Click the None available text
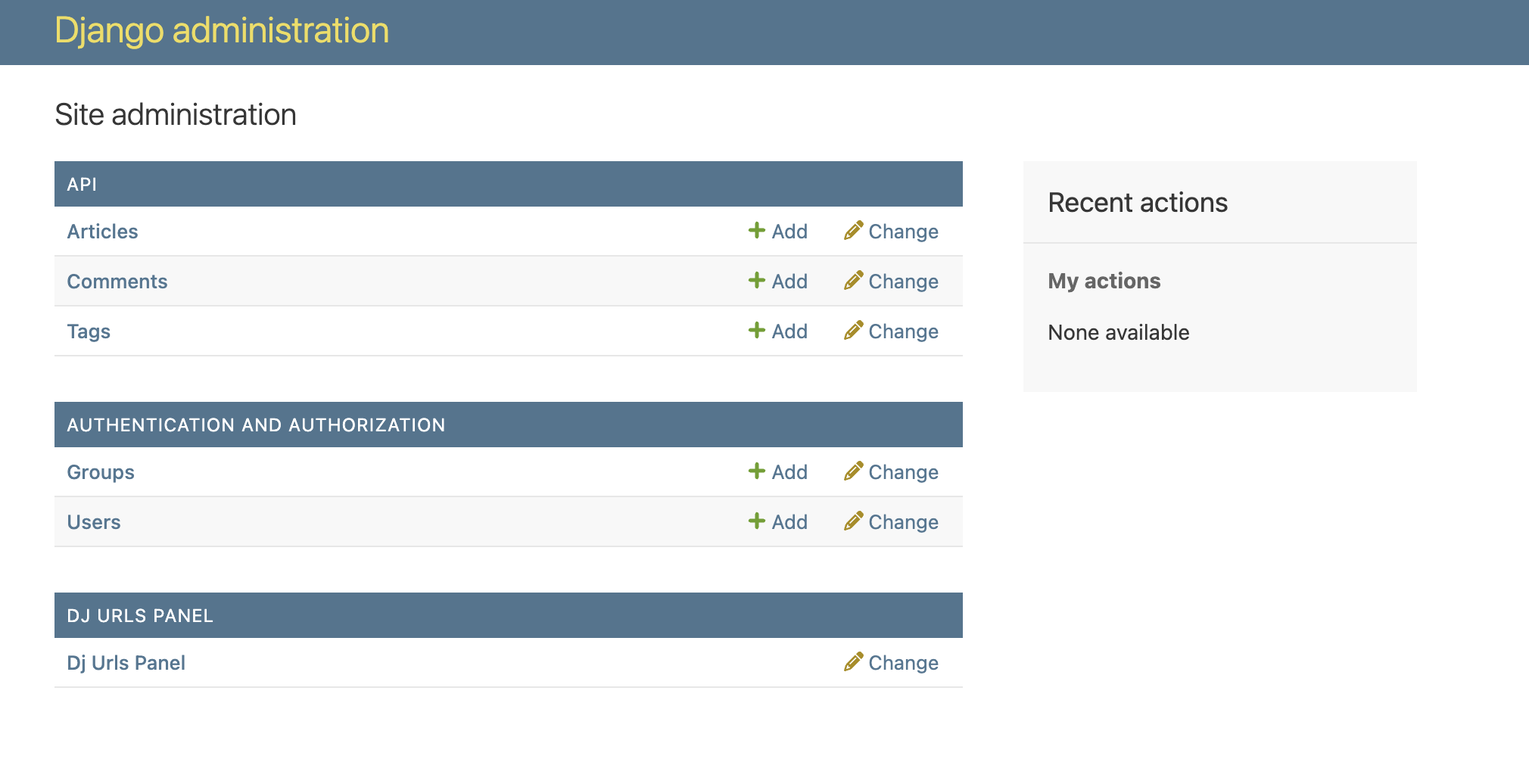 click(1119, 332)
